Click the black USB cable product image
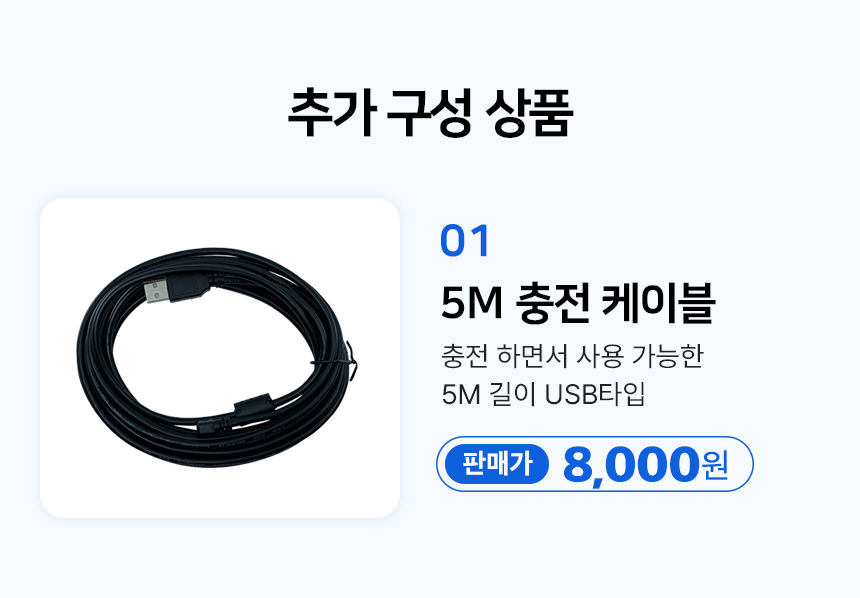The width and height of the screenshot is (860, 598). coord(216,358)
